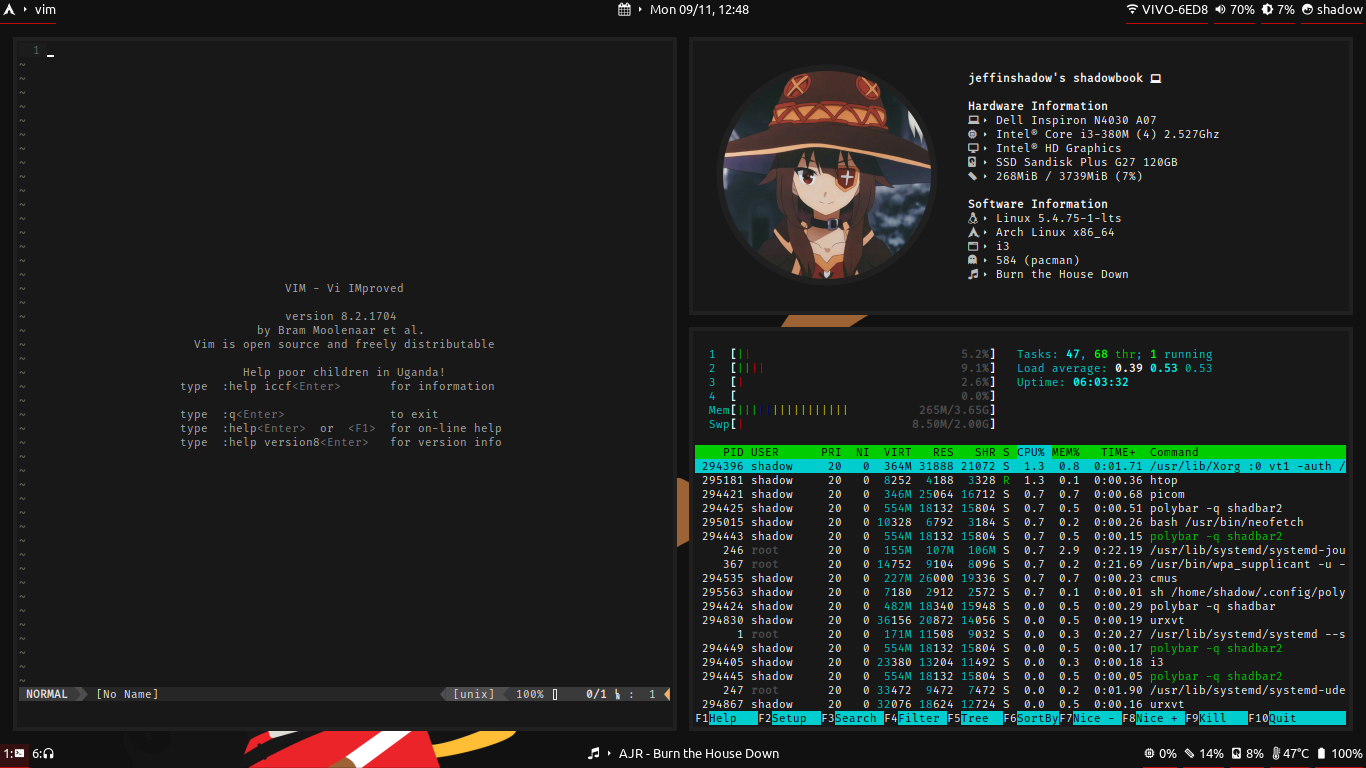Image resolution: width=1366 pixels, height=768 pixels.
Task: Click vim line 1 text area
Action: 358,51
